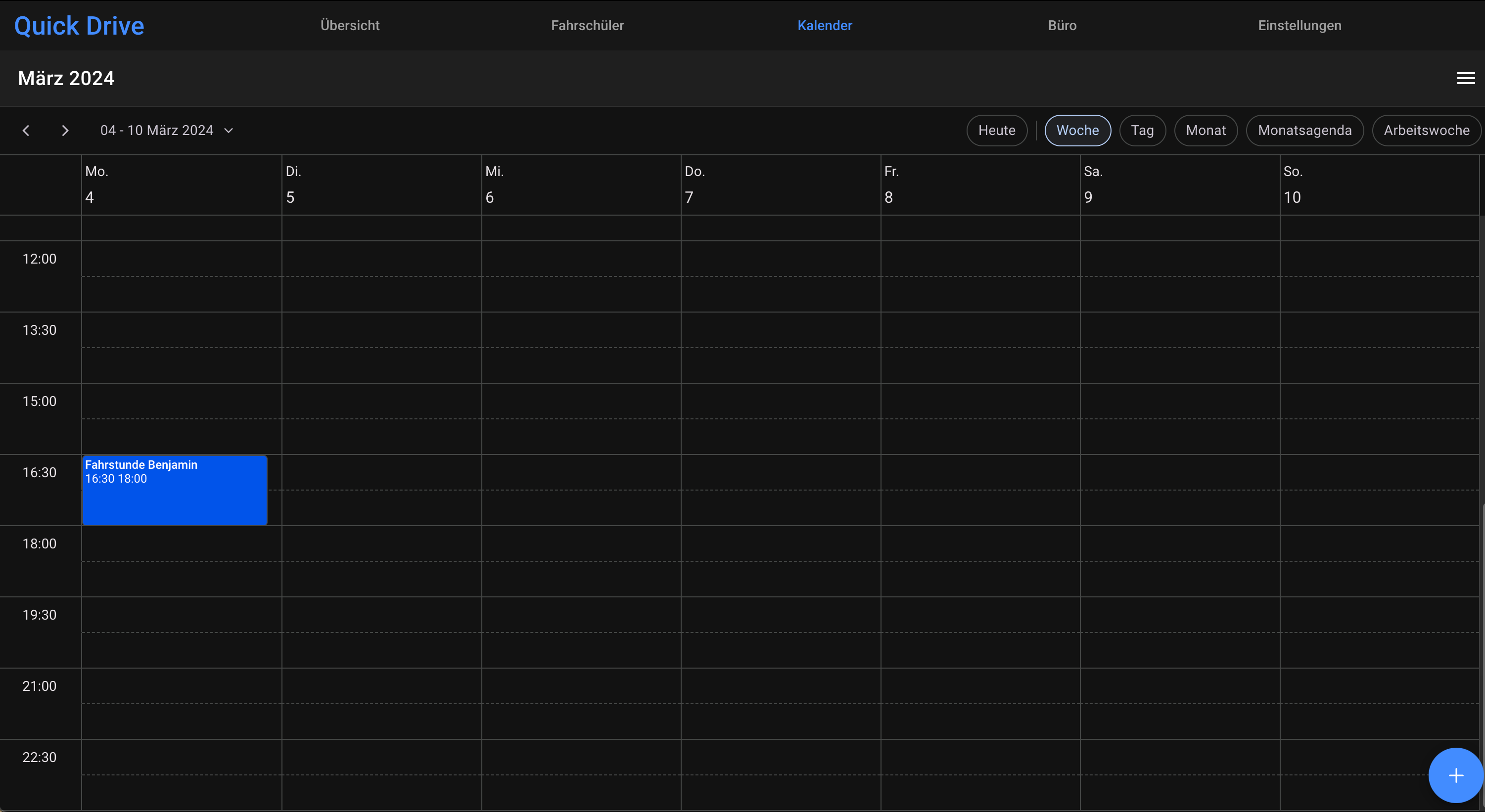Switch to Tag view
1485x812 pixels.
pos(1142,130)
